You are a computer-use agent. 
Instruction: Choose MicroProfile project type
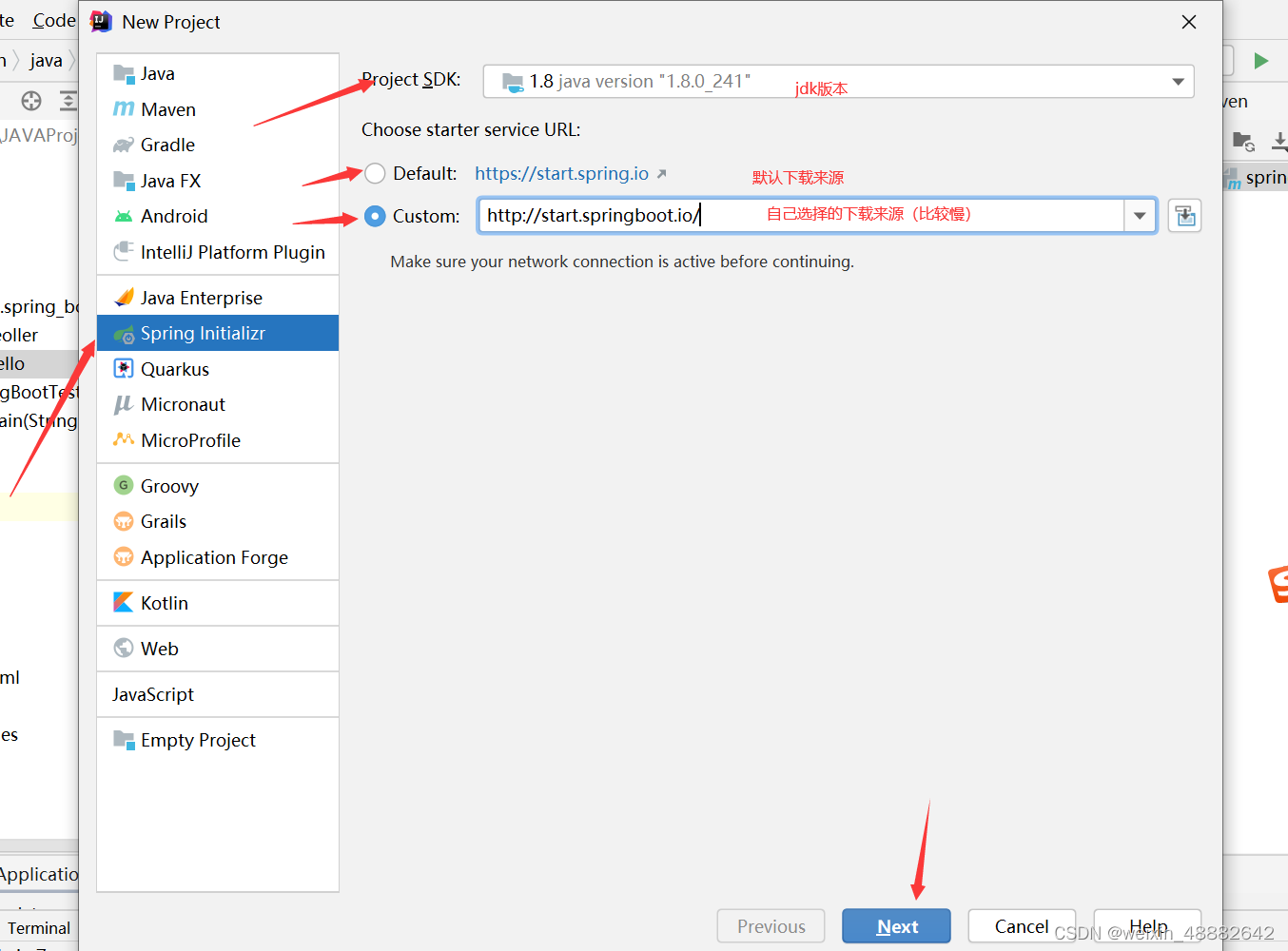click(218, 440)
